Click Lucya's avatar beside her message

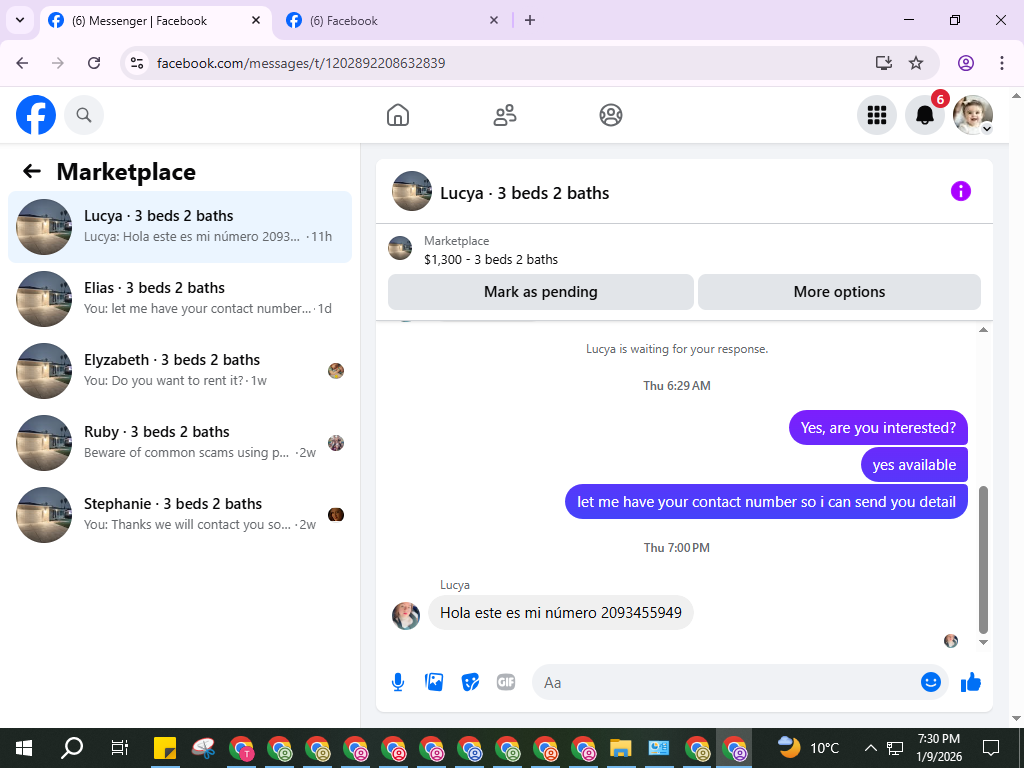click(x=406, y=615)
